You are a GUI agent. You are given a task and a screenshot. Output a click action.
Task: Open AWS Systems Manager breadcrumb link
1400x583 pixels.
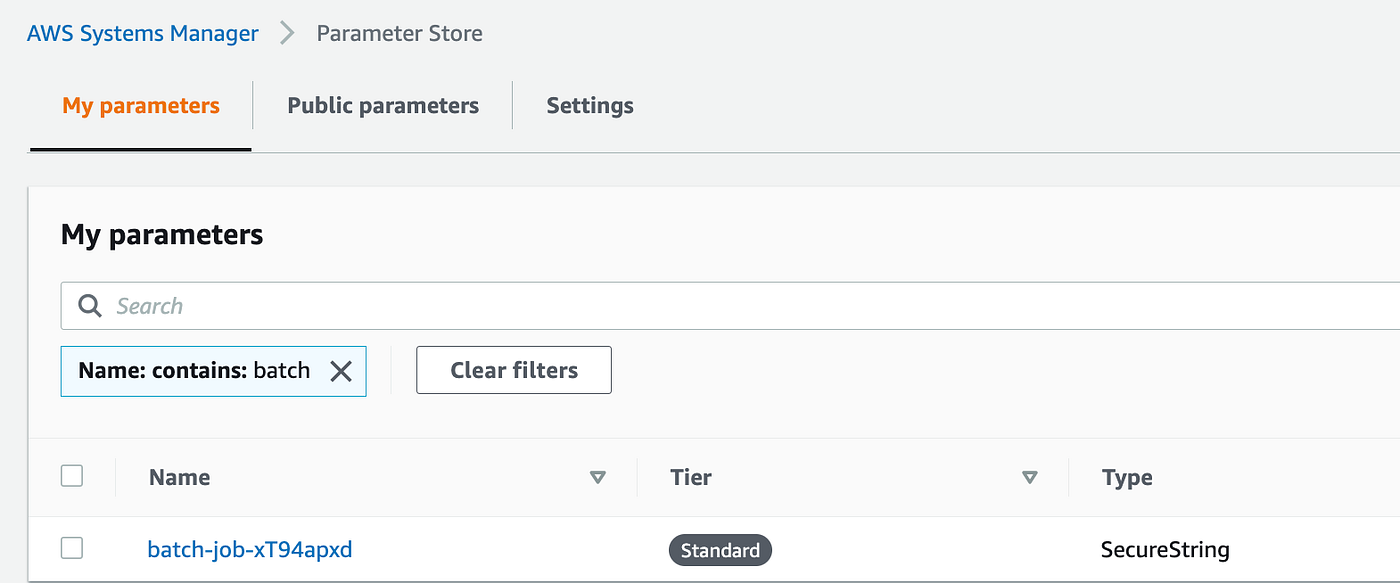click(142, 33)
